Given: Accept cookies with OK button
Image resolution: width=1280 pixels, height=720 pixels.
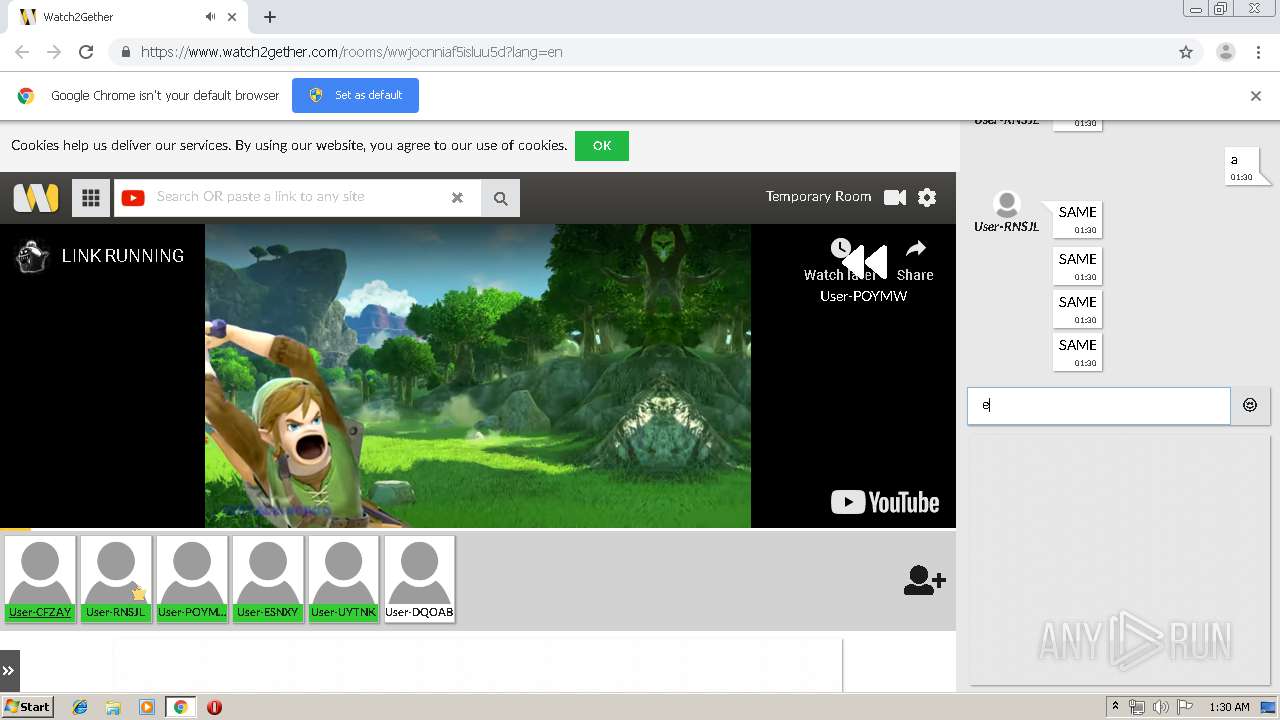Looking at the screenshot, I should [x=602, y=146].
